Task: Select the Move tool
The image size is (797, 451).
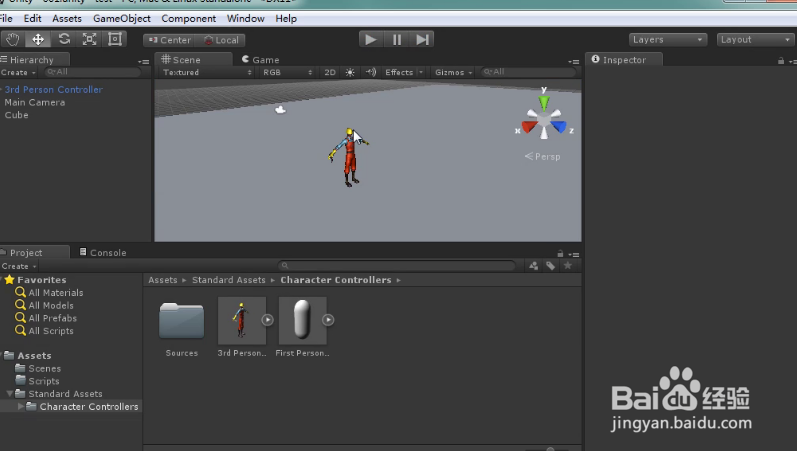Action: (x=38, y=39)
